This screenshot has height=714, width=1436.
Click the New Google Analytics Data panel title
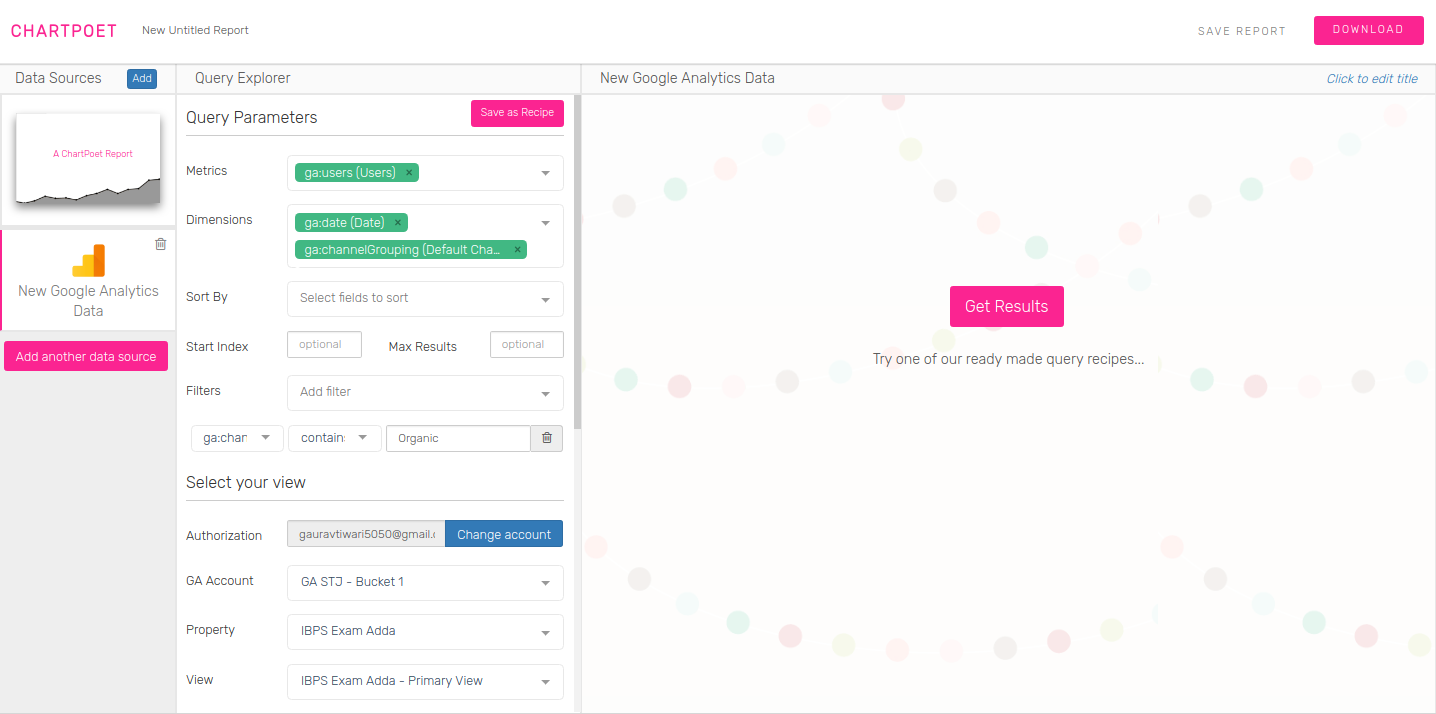point(687,78)
